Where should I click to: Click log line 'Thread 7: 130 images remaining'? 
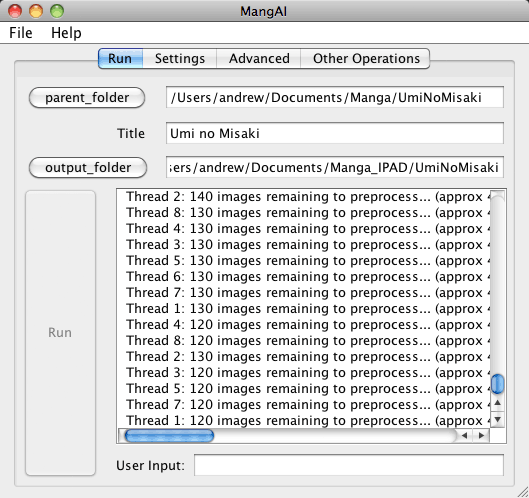308,293
